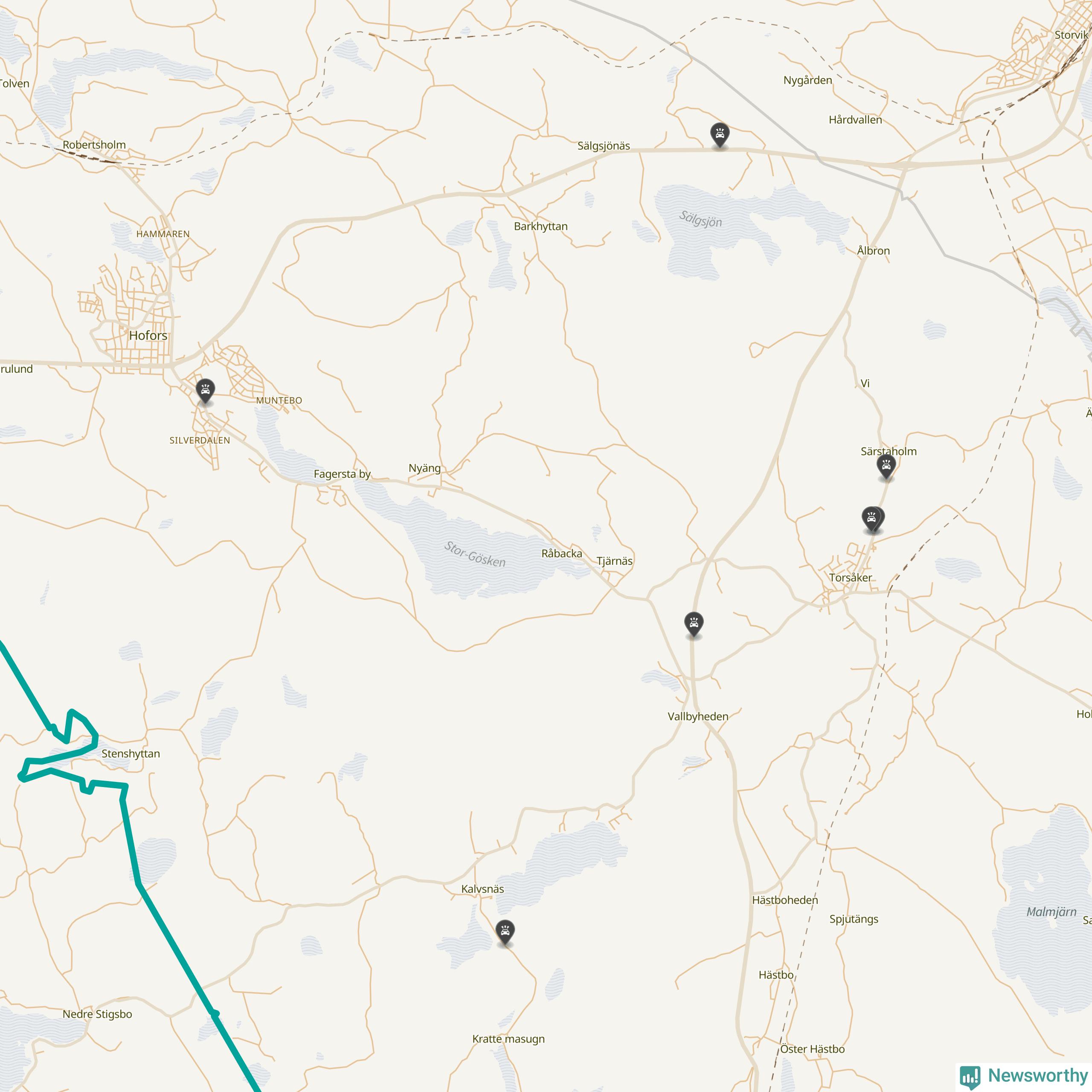Viewport: 1092px width, 1092px height.
Task: Click the Hofors town label
Action: [148, 335]
